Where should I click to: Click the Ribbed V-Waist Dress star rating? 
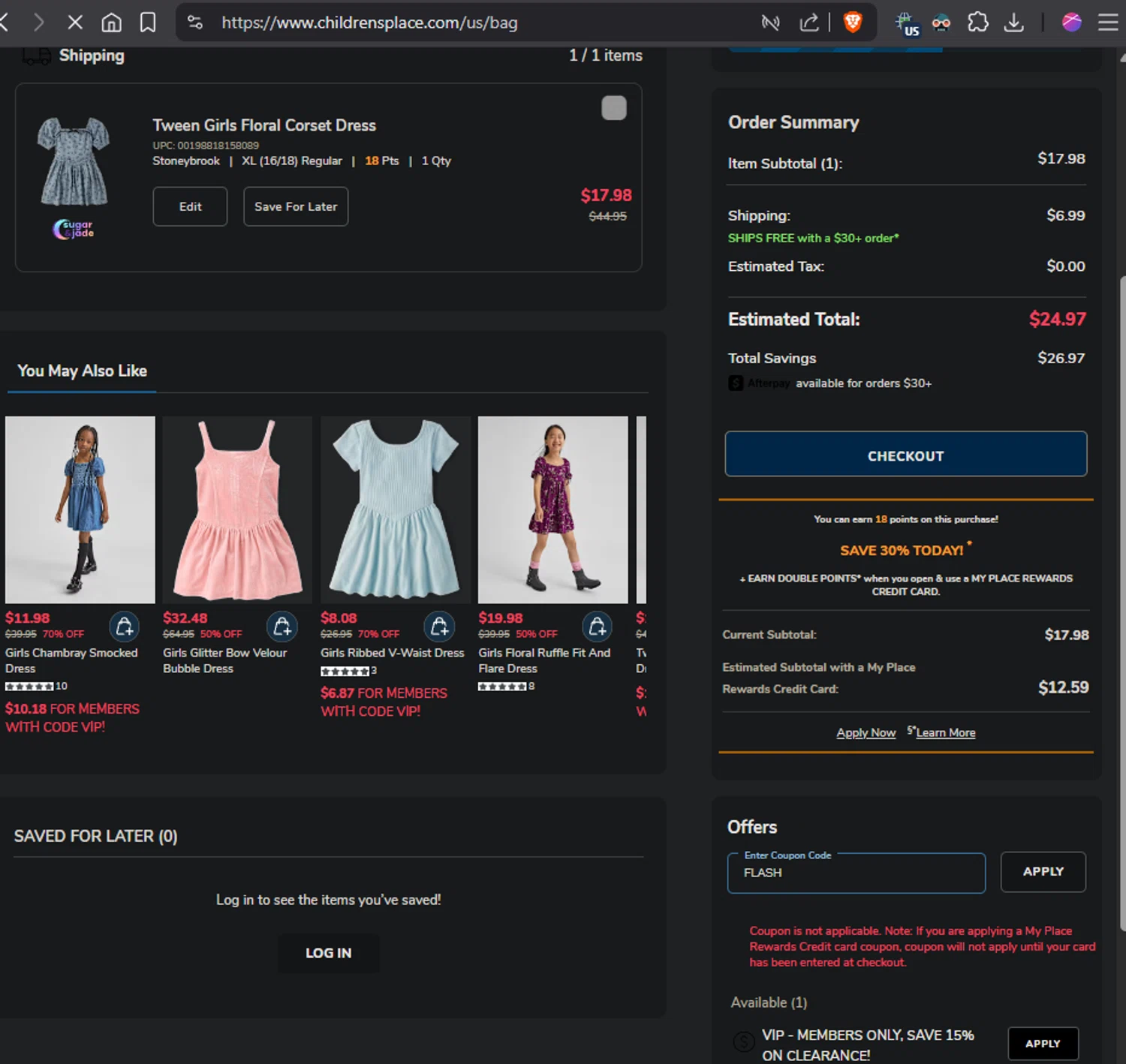click(345, 671)
